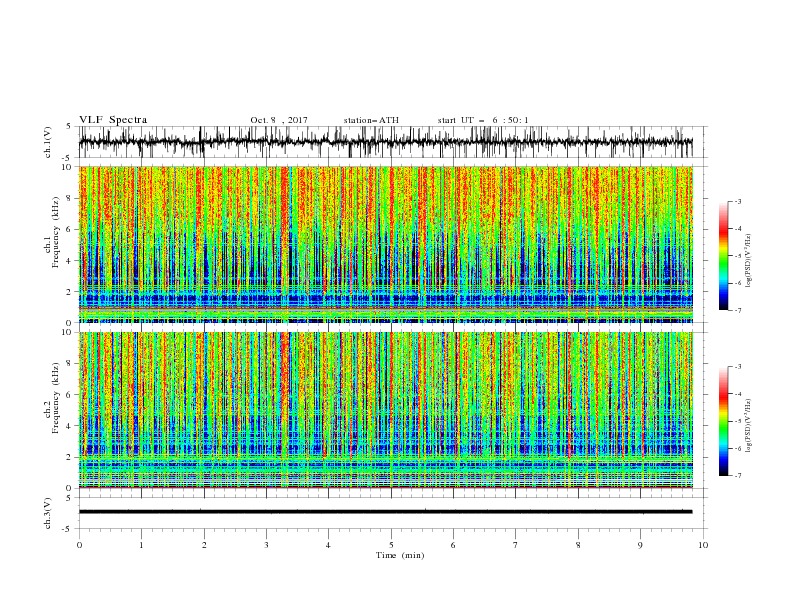792x612 pixels.
Task: Click the "VLF Spectra" title text
Action: pyautogui.click(x=113, y=120)
